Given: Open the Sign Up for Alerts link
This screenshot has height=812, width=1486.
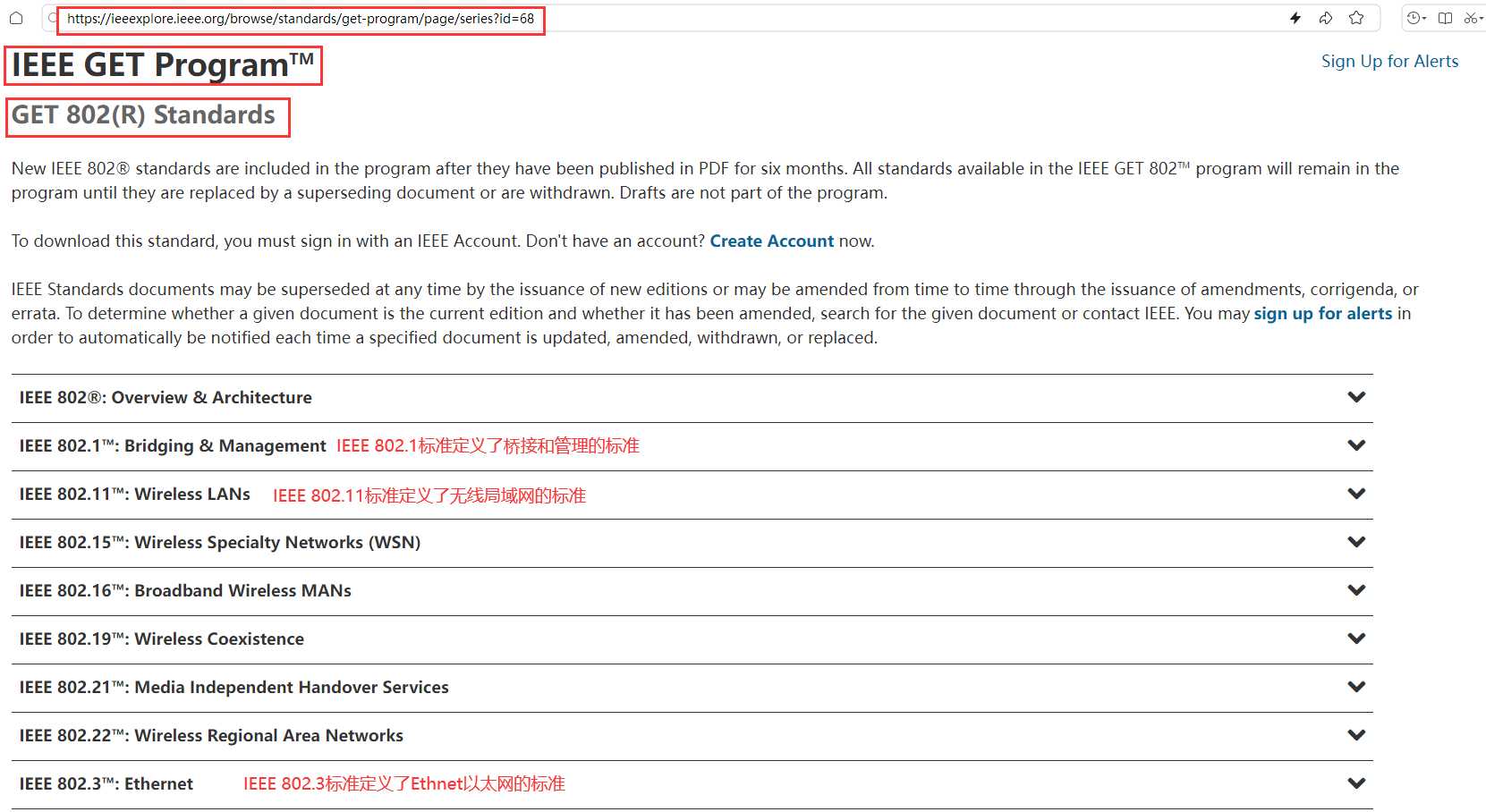Looking at the screenshot, I should 1389,61.
